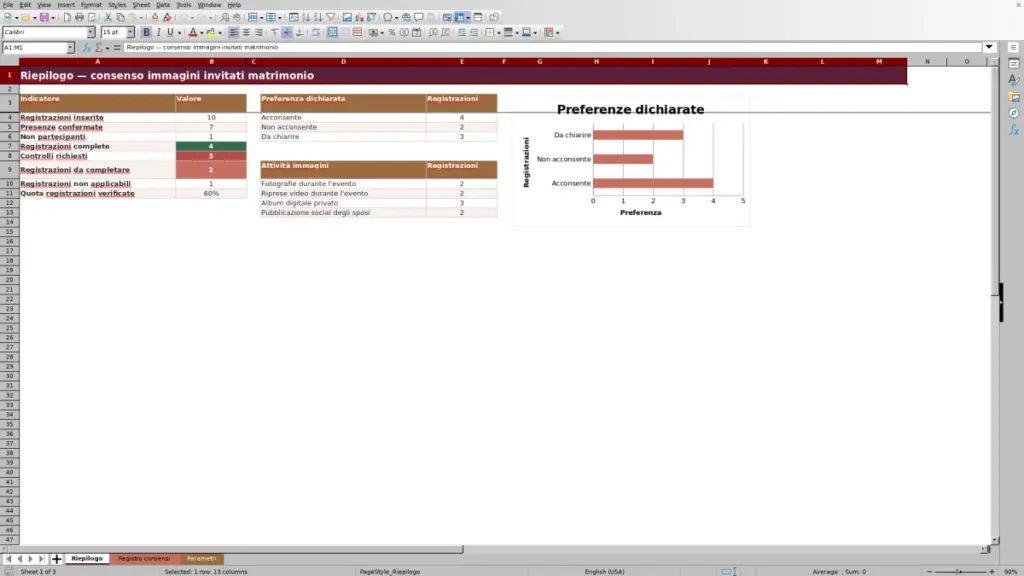Click the scroll to first sheet button
This screenshot has width=1024, height=576.
[8, 559]
